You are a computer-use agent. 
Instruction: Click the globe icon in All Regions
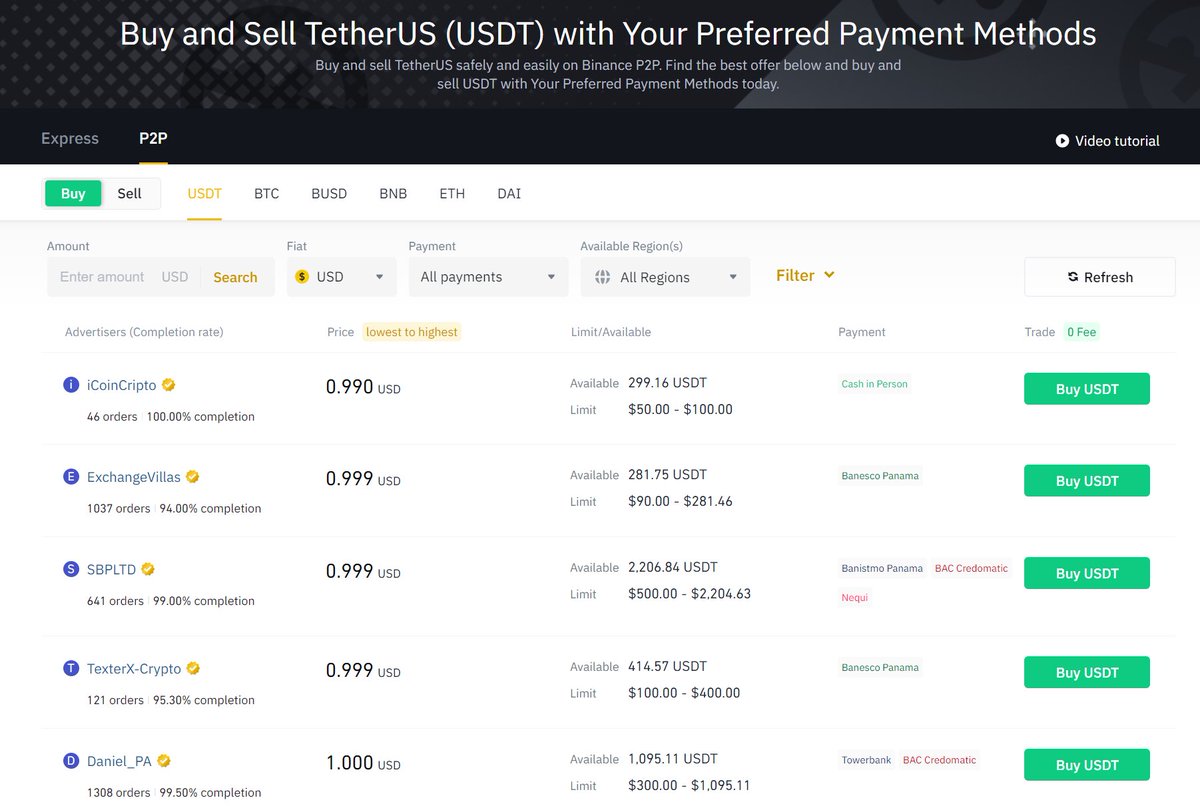(603, 277)
